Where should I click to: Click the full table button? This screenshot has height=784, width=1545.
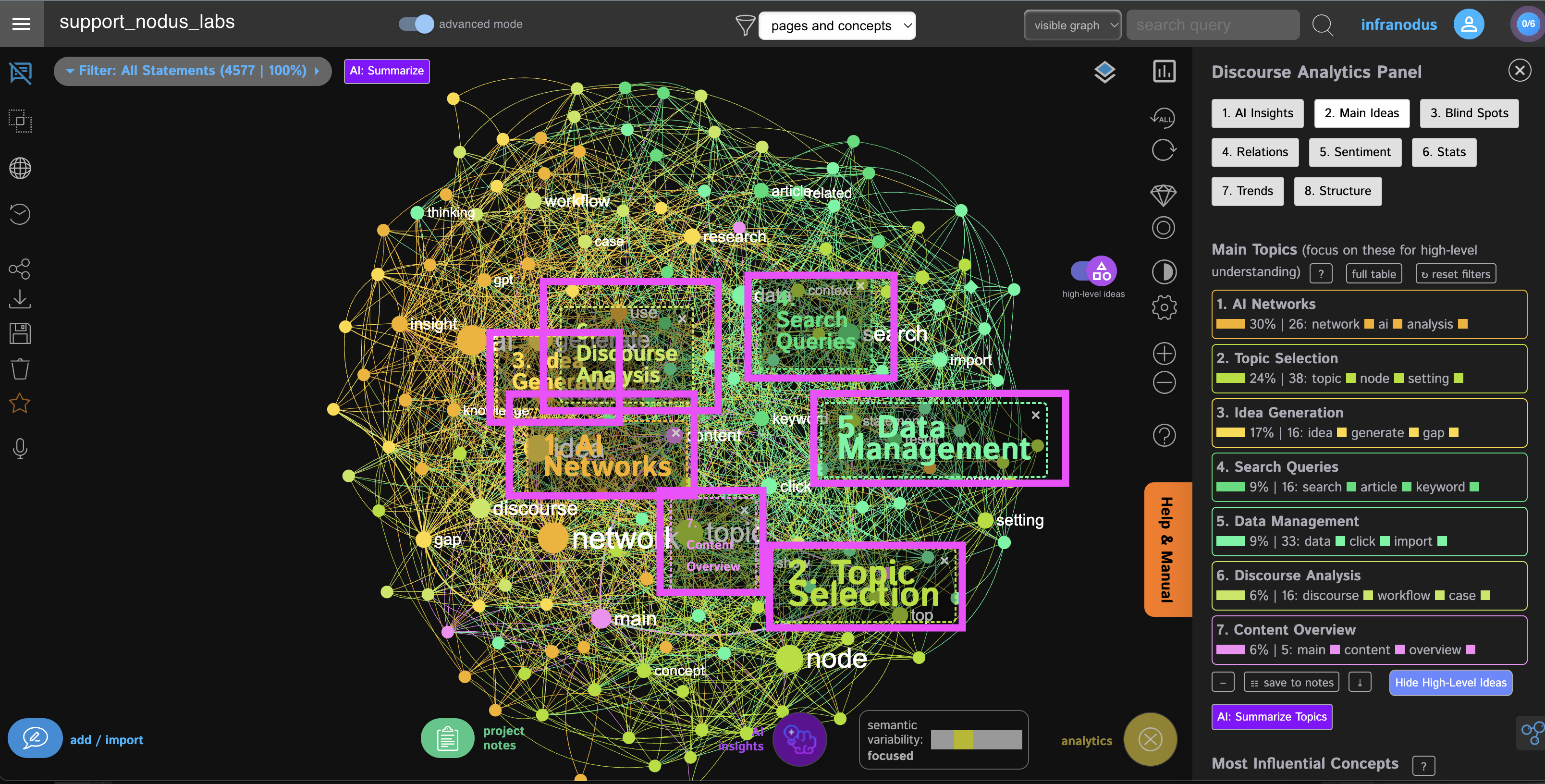(1373, 273)
